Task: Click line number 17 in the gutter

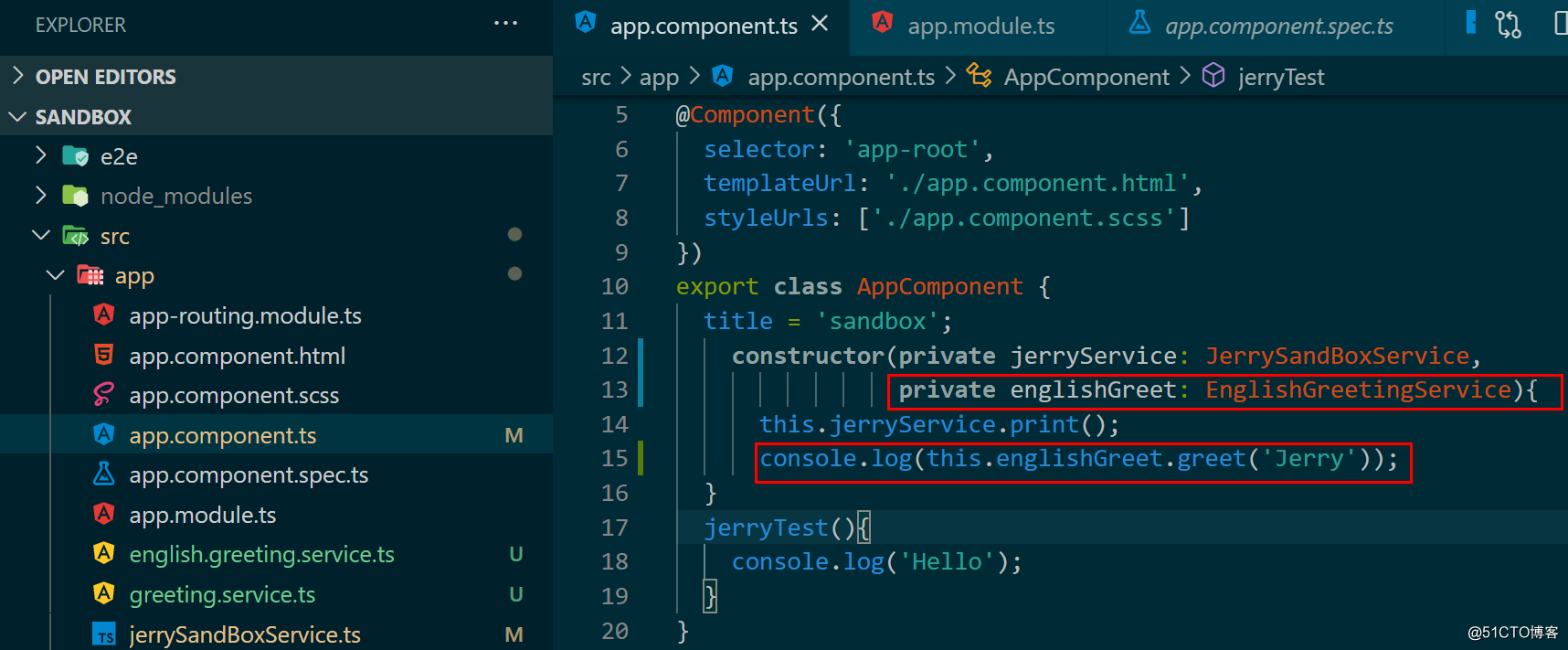Action: point(614,527)
